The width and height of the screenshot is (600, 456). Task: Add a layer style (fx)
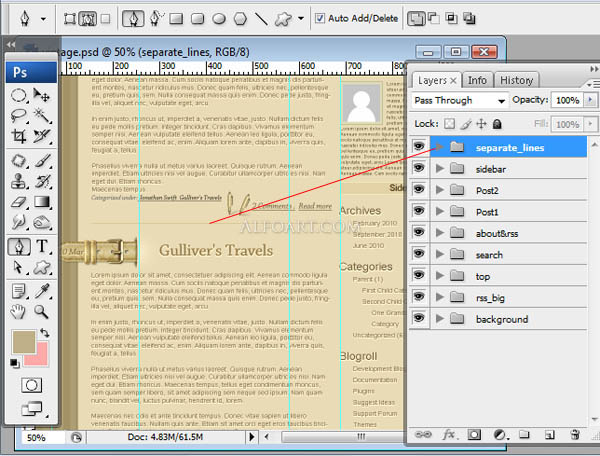pos(449,435)
